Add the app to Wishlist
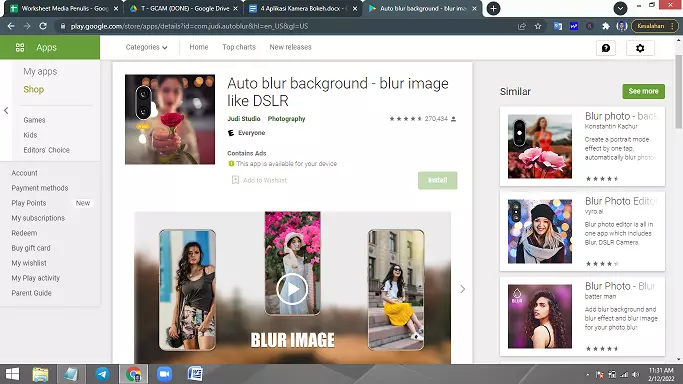 tap(259, 180)
